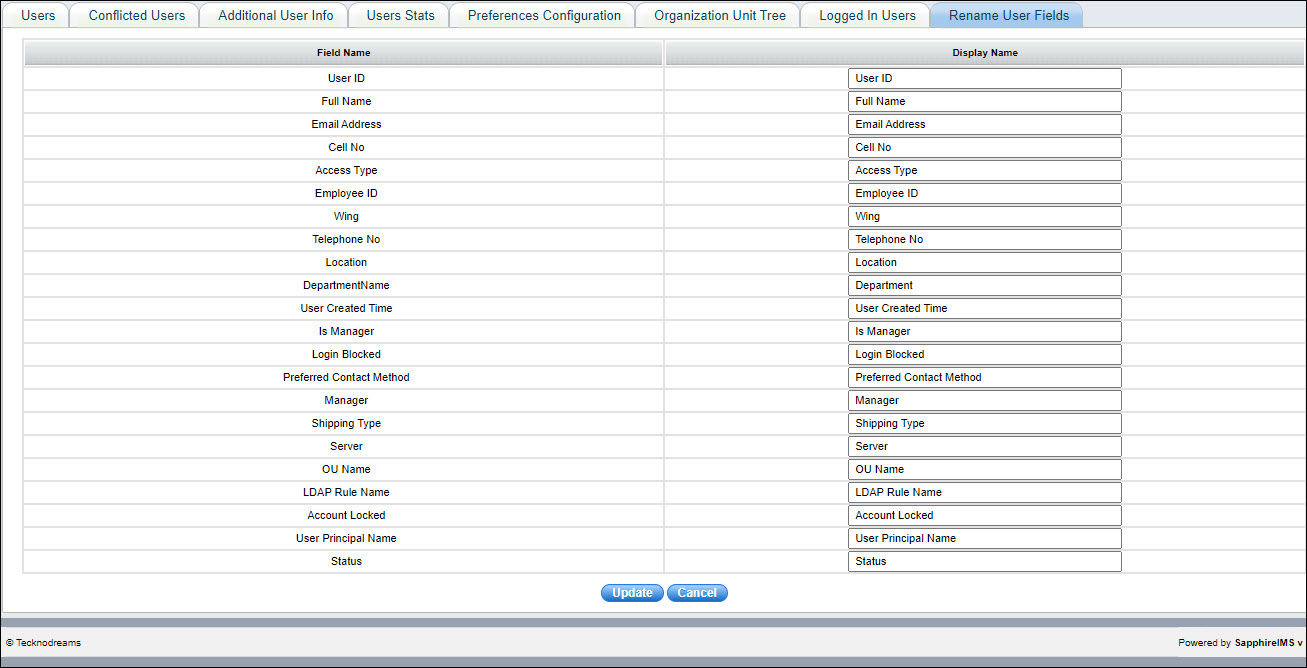Select the Rename User Fields tab
This screenshot has width=1307, height=668.
pos(1008,15)
